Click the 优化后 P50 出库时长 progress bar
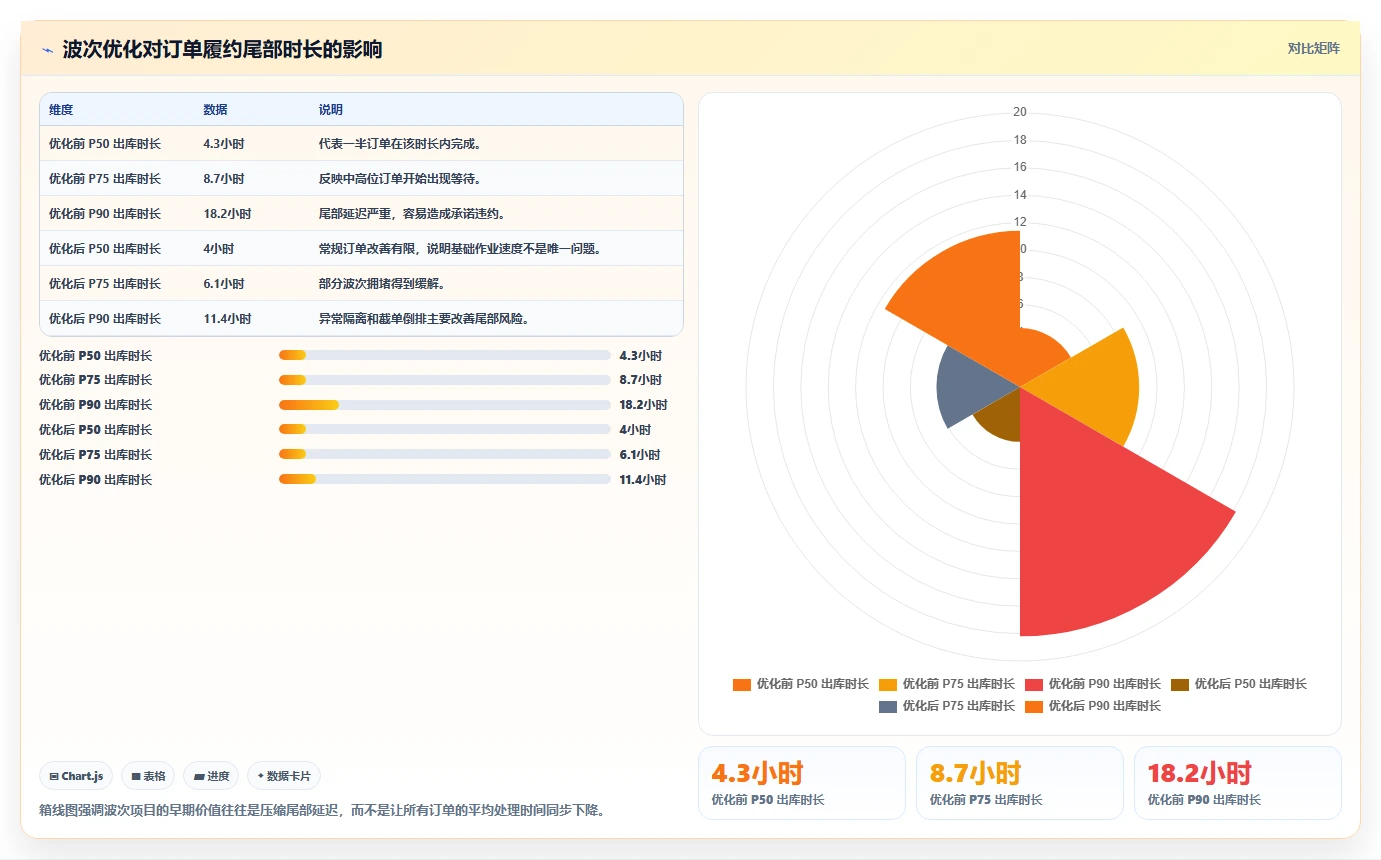 pyautogui.click(x=445, y=430)
